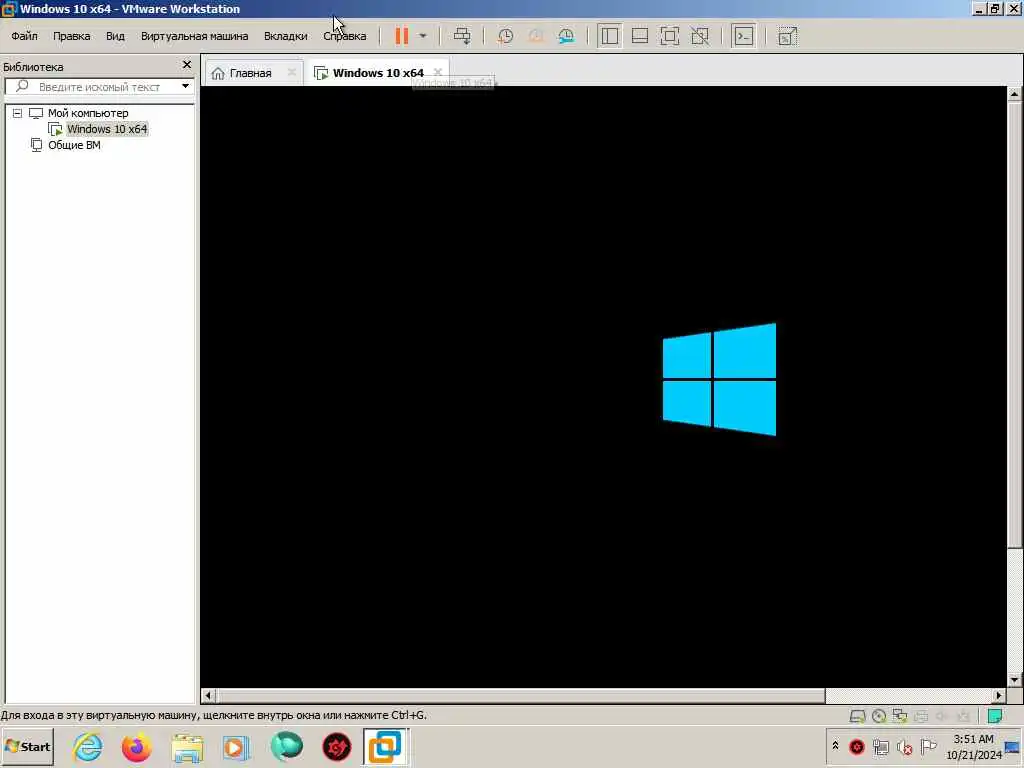The height and width of the screenshot is (768, 1024).
Task: Collapse the Мой компьютер tree node
Action: click(18, 113)
